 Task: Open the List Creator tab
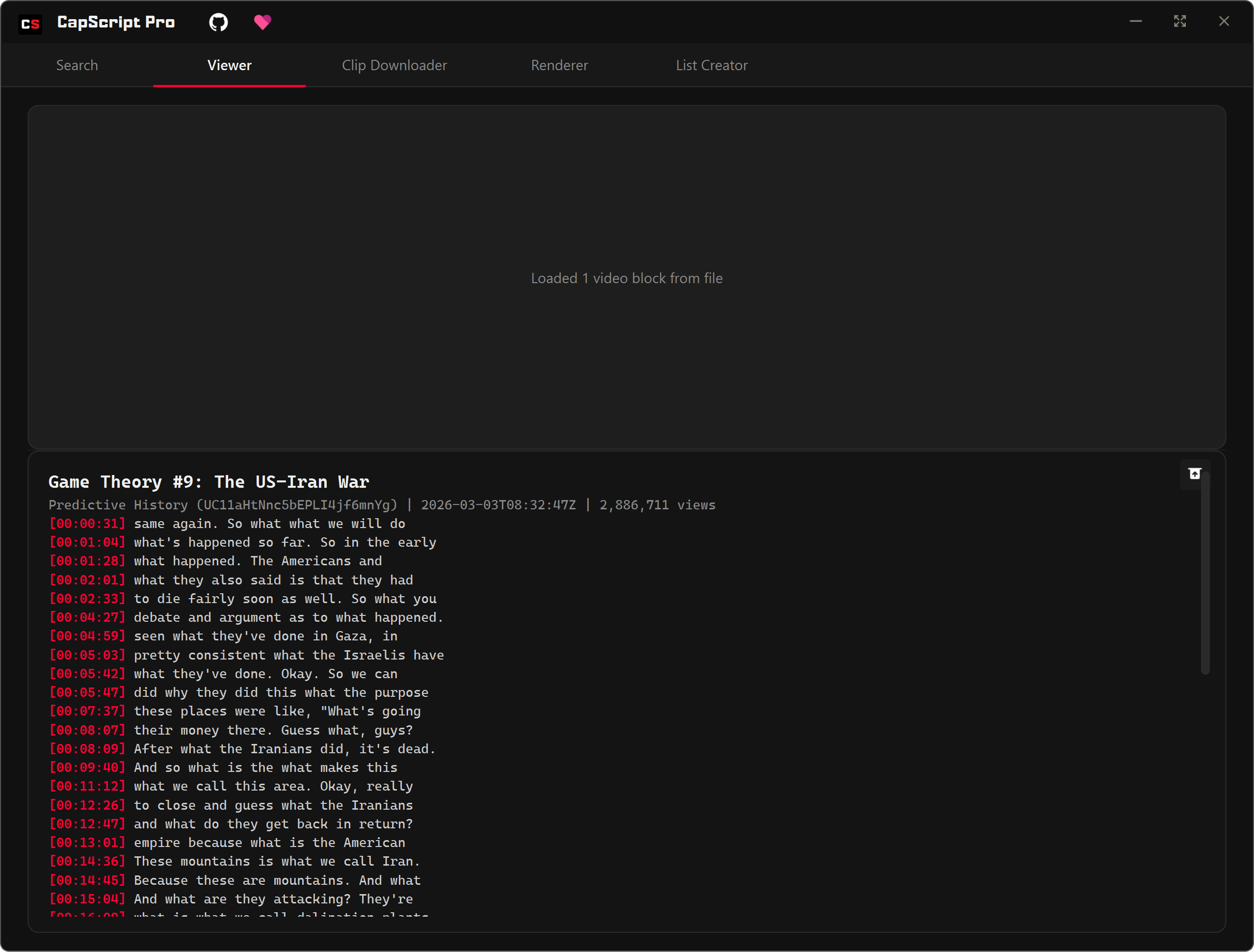[711, 65]
